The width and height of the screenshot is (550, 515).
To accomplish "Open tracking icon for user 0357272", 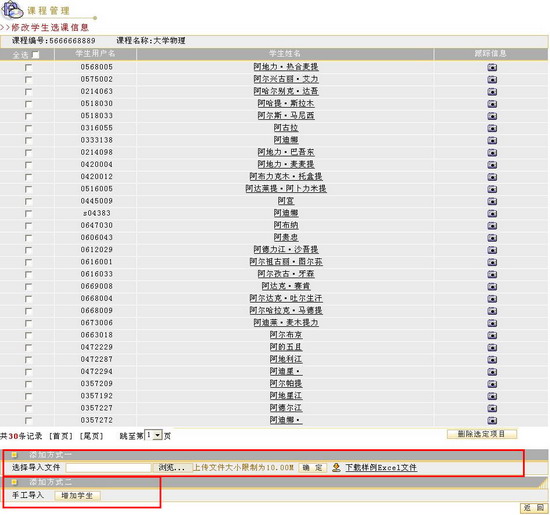I will [492, 420].
